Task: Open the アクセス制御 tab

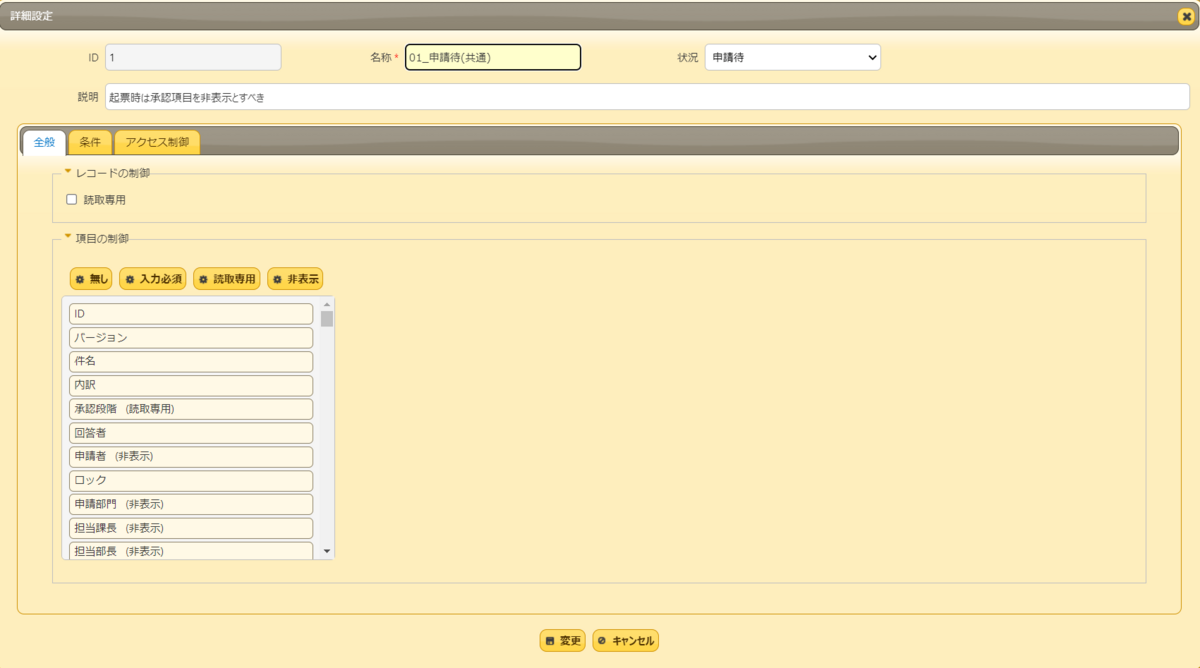Action: click(x=157, y=142)
